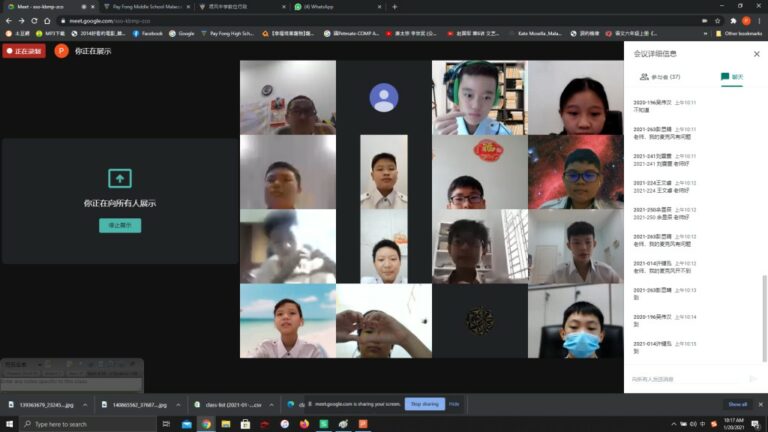Click the browser back arrow
The image size is (768, 432).
[x=8, y=21]
